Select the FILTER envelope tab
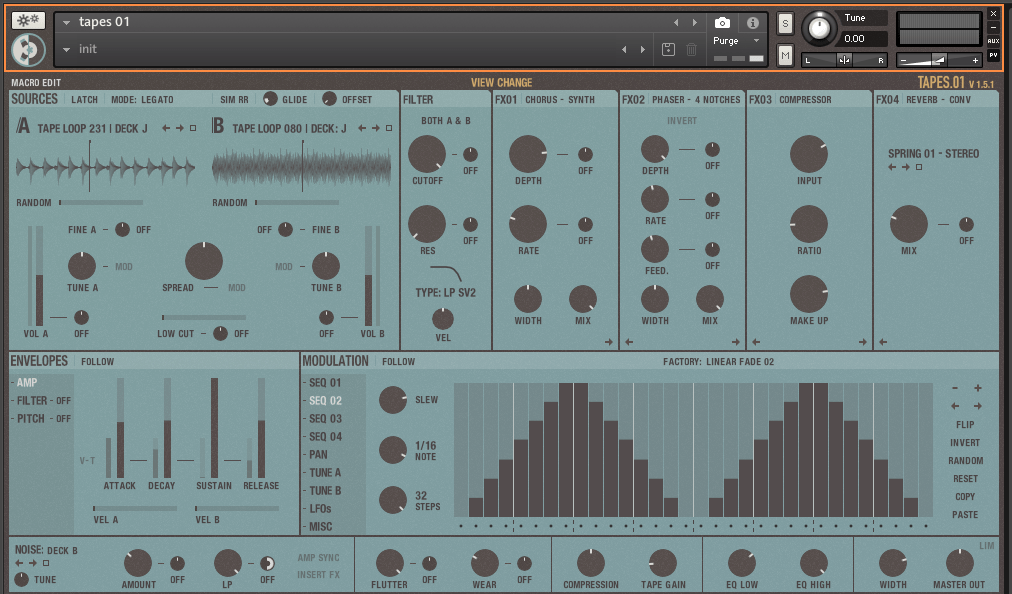1012x594 pixels. point(31,401)
